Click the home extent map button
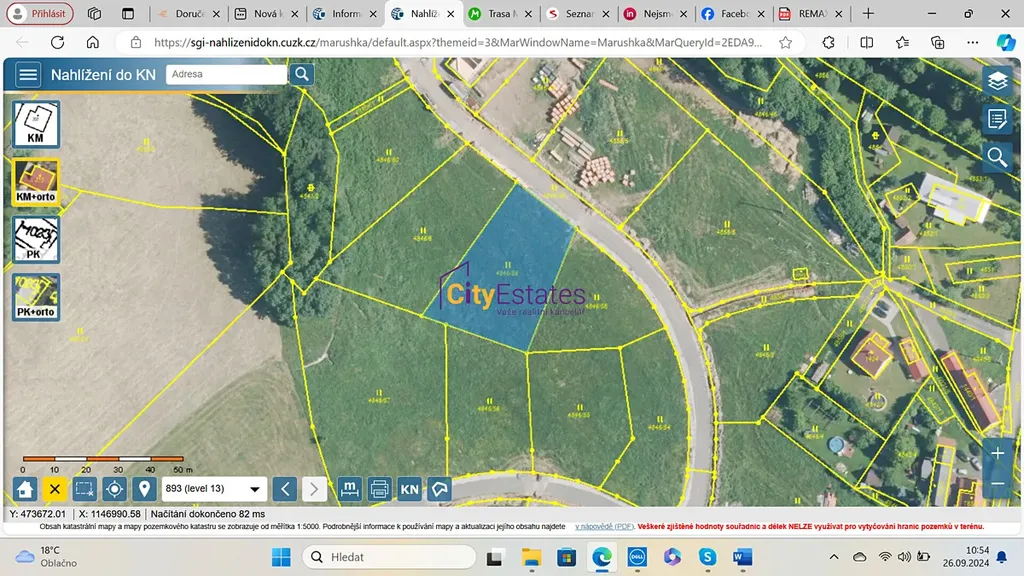 (x=25, y=489)
